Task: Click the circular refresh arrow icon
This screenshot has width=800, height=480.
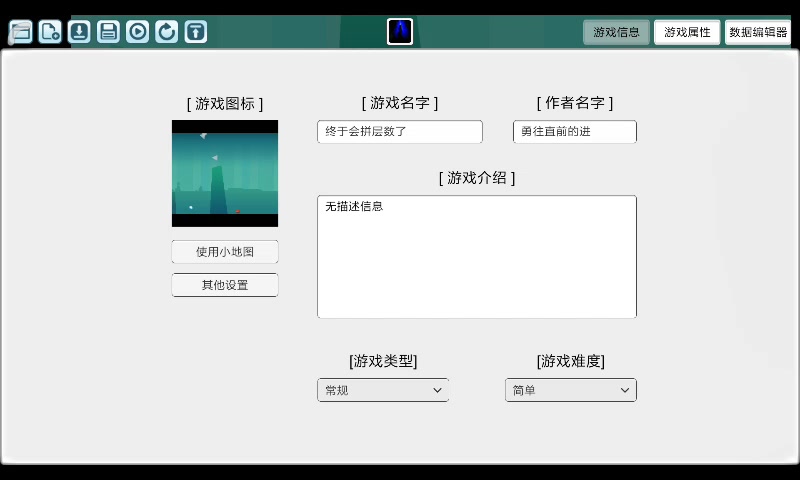Action: (166, 32)
